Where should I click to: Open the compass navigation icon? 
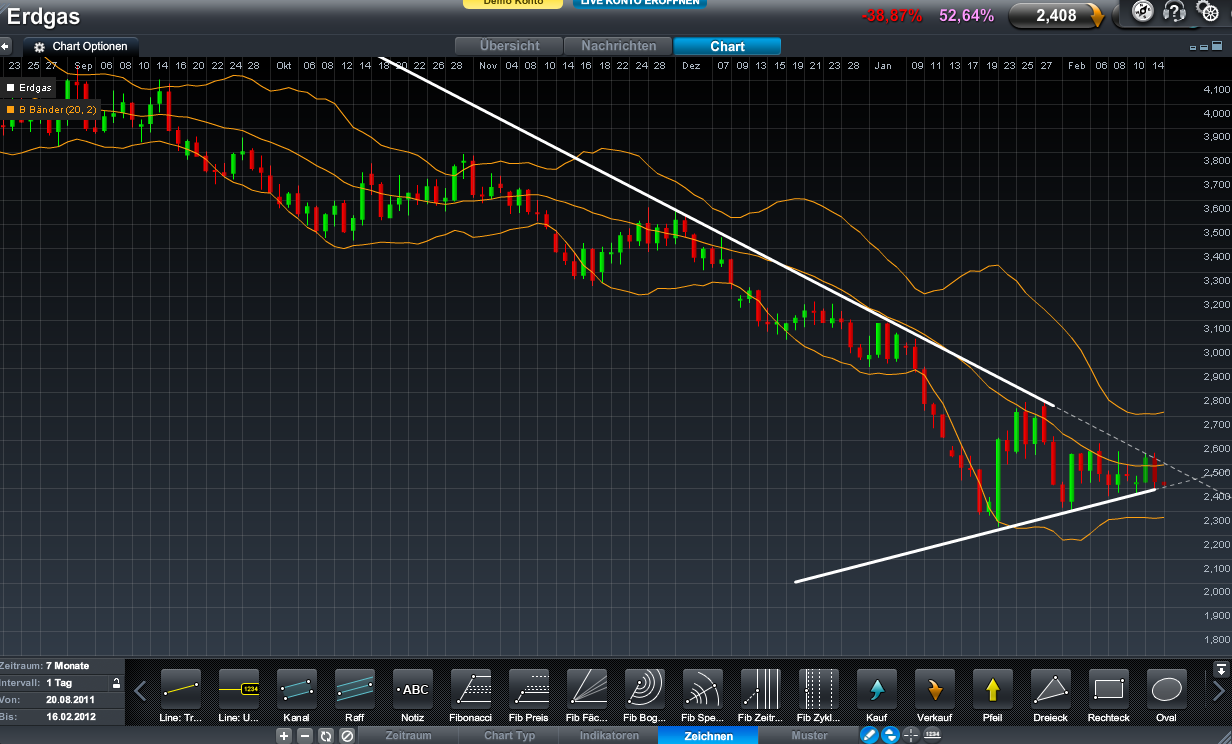(1143, 11)
